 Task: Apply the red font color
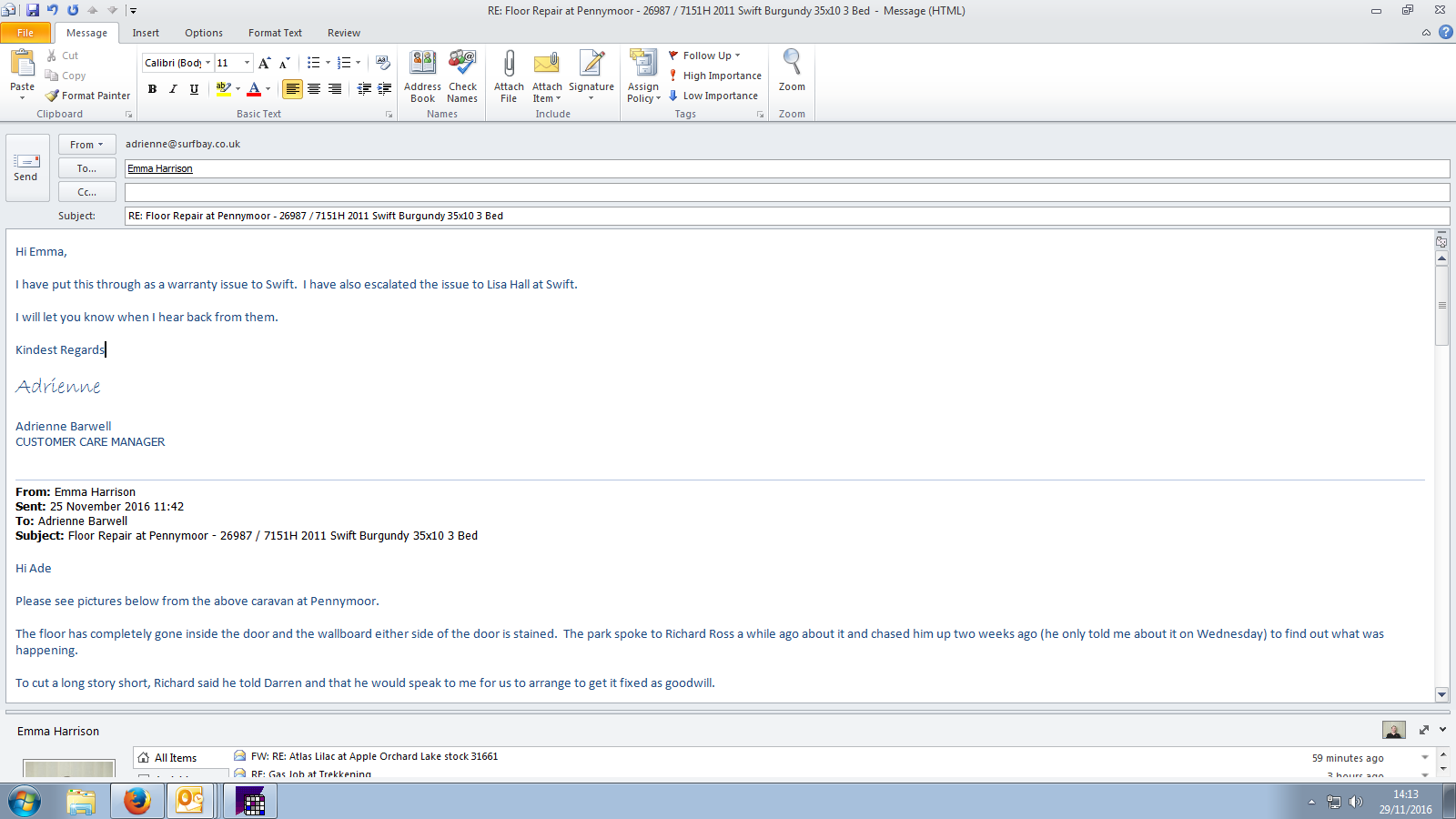click(x=254, y=89)
